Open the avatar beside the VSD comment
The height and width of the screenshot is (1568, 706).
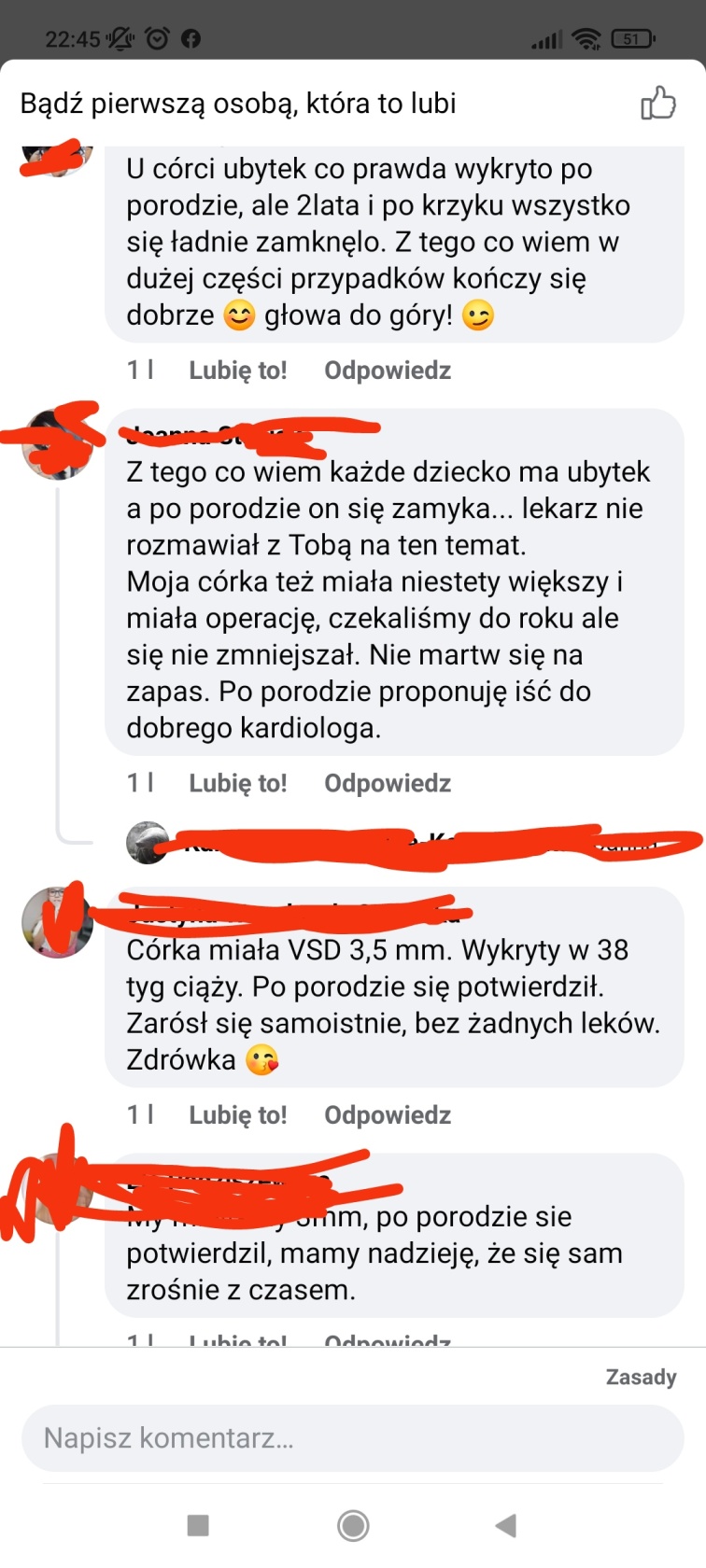pos(58,922)
